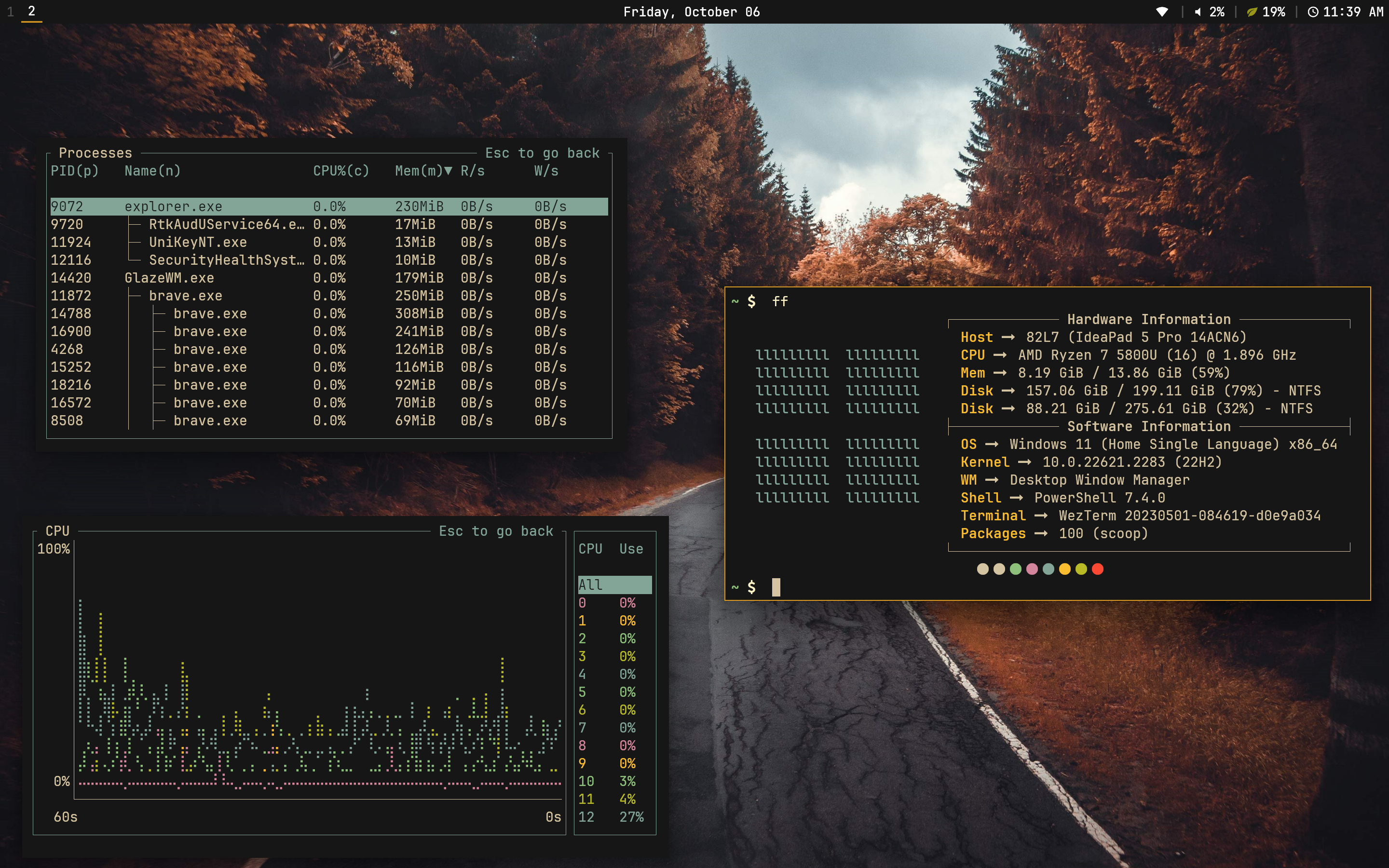Click the Mem 8.19 GiB line

click(1095, 373)
